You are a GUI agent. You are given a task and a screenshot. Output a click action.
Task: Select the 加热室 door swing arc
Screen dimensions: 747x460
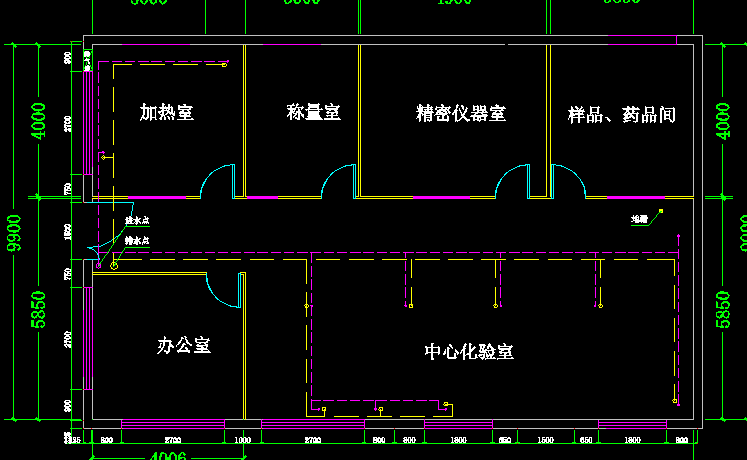coord(215,181)
